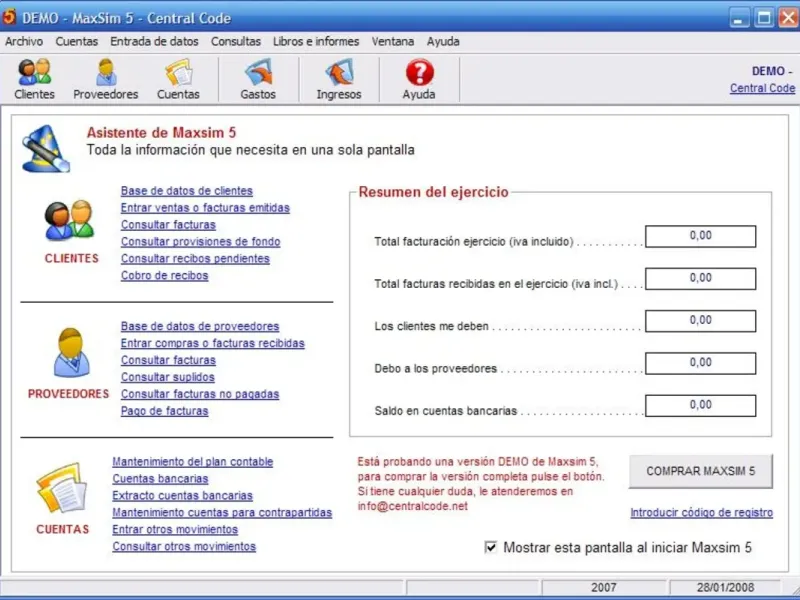This screenshot has height=600, width=800.
Task: Open Consultar facturas under Clientes
Action: point(168,224)
